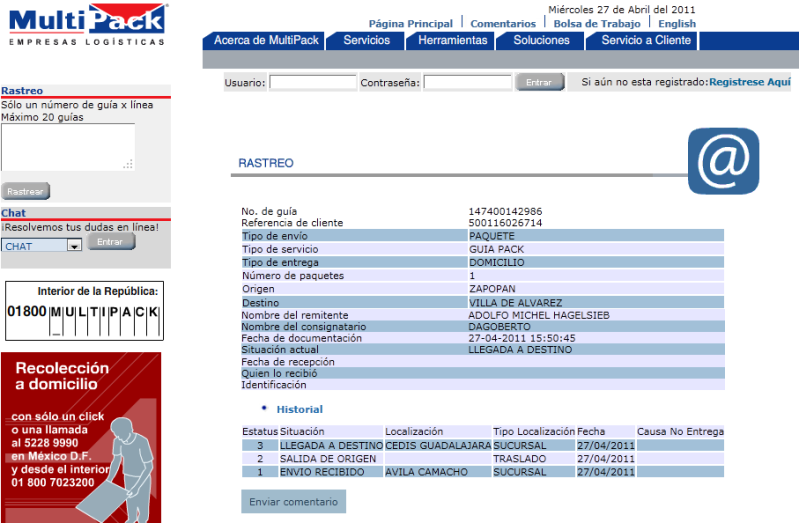Open the Acerca de MultiPack tab
The width and height of the screenshot is (799, 523).
tap(264, 40)
